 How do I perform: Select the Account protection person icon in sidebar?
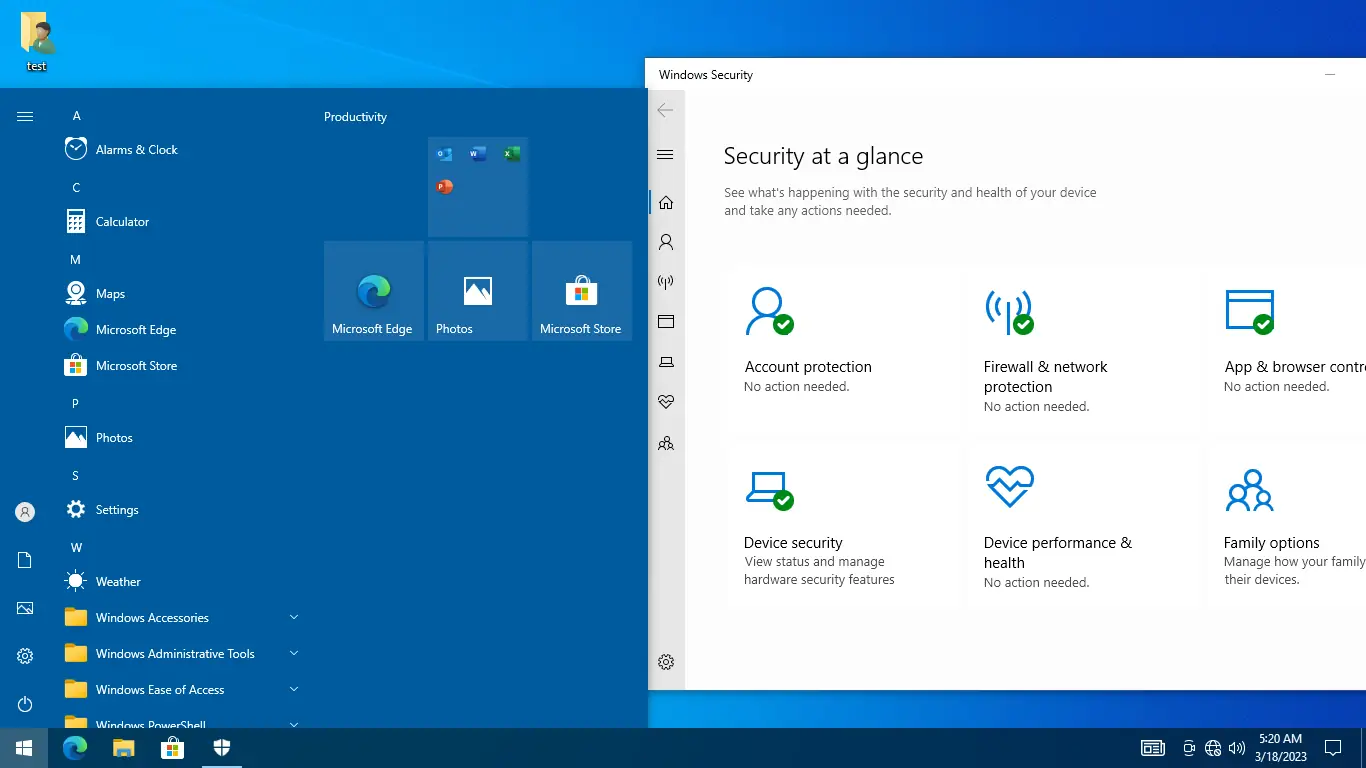click(x=666, y=242)
